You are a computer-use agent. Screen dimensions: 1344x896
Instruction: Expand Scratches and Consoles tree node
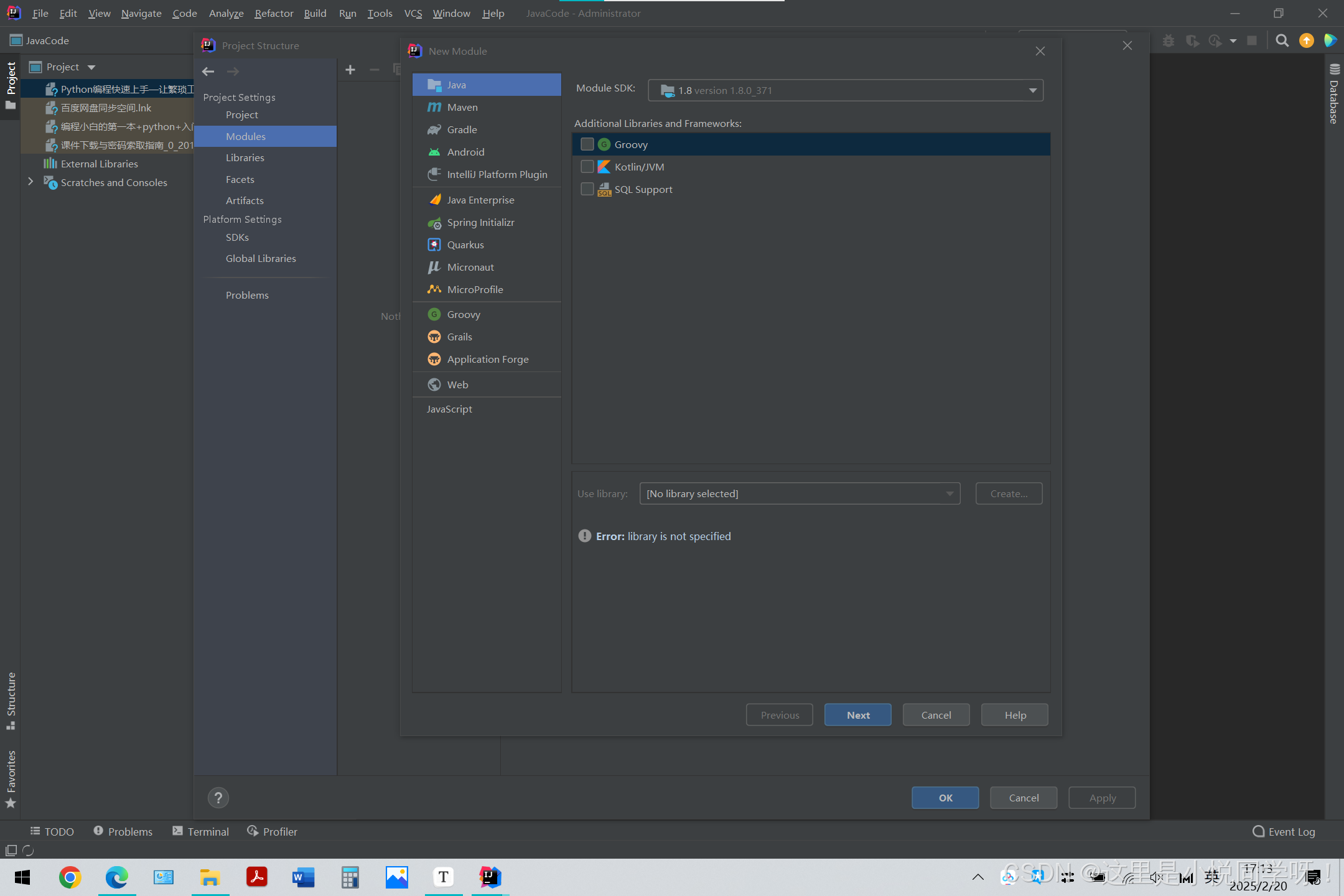click(30, 182)
